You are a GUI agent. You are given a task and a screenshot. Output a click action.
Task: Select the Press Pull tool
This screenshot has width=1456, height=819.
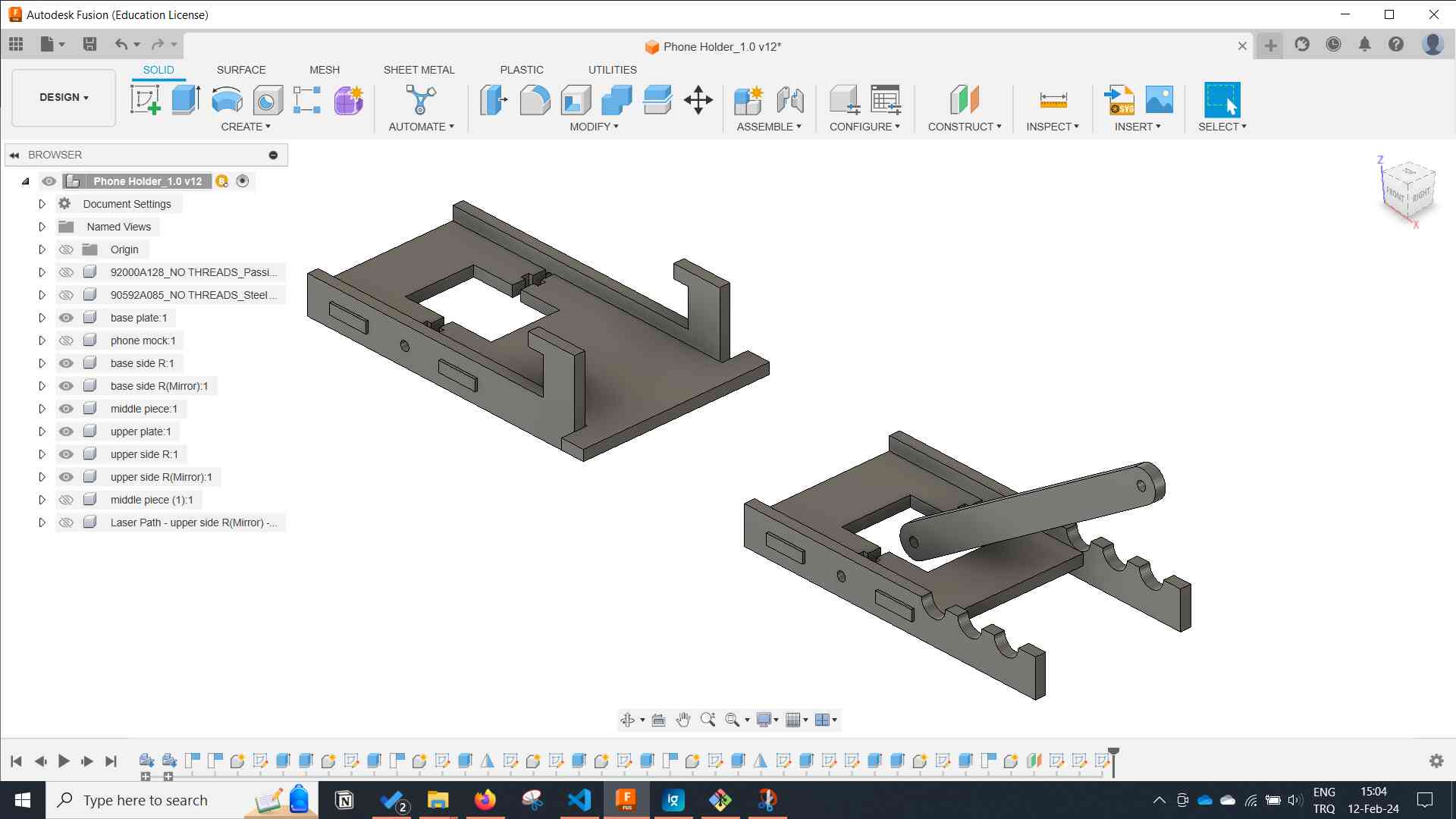494,99
